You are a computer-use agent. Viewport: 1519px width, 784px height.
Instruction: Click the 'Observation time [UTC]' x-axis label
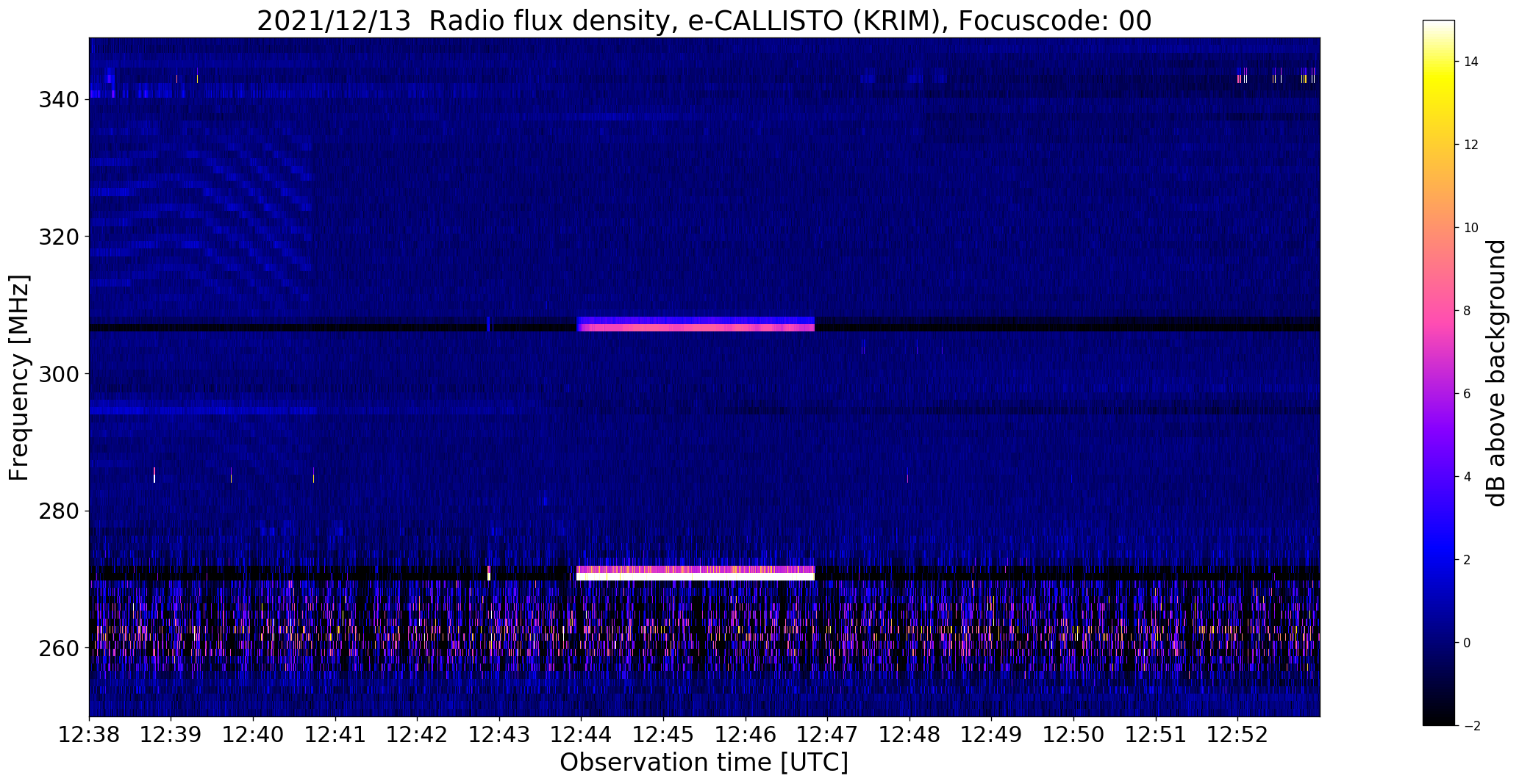click(x=704, y=763)
